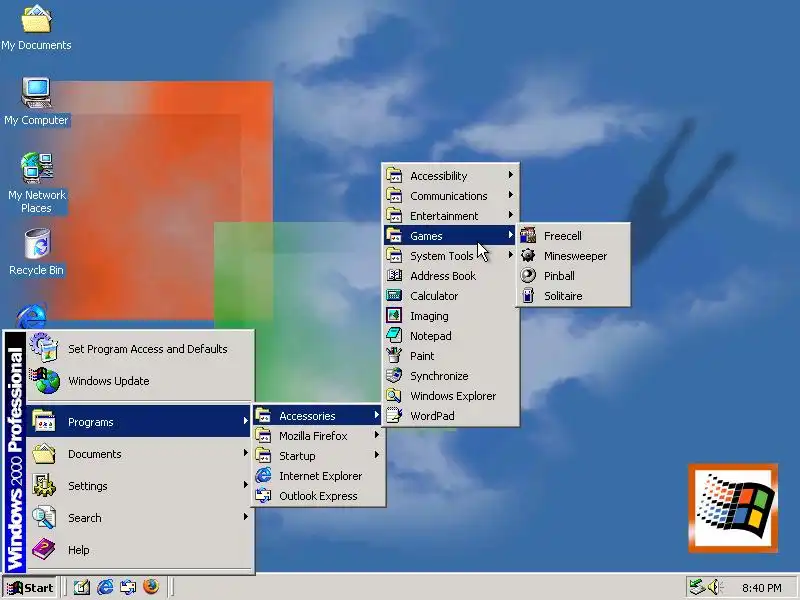Open Documents label in Start menu
800x600 pixels.
click(x=95, y=454)
